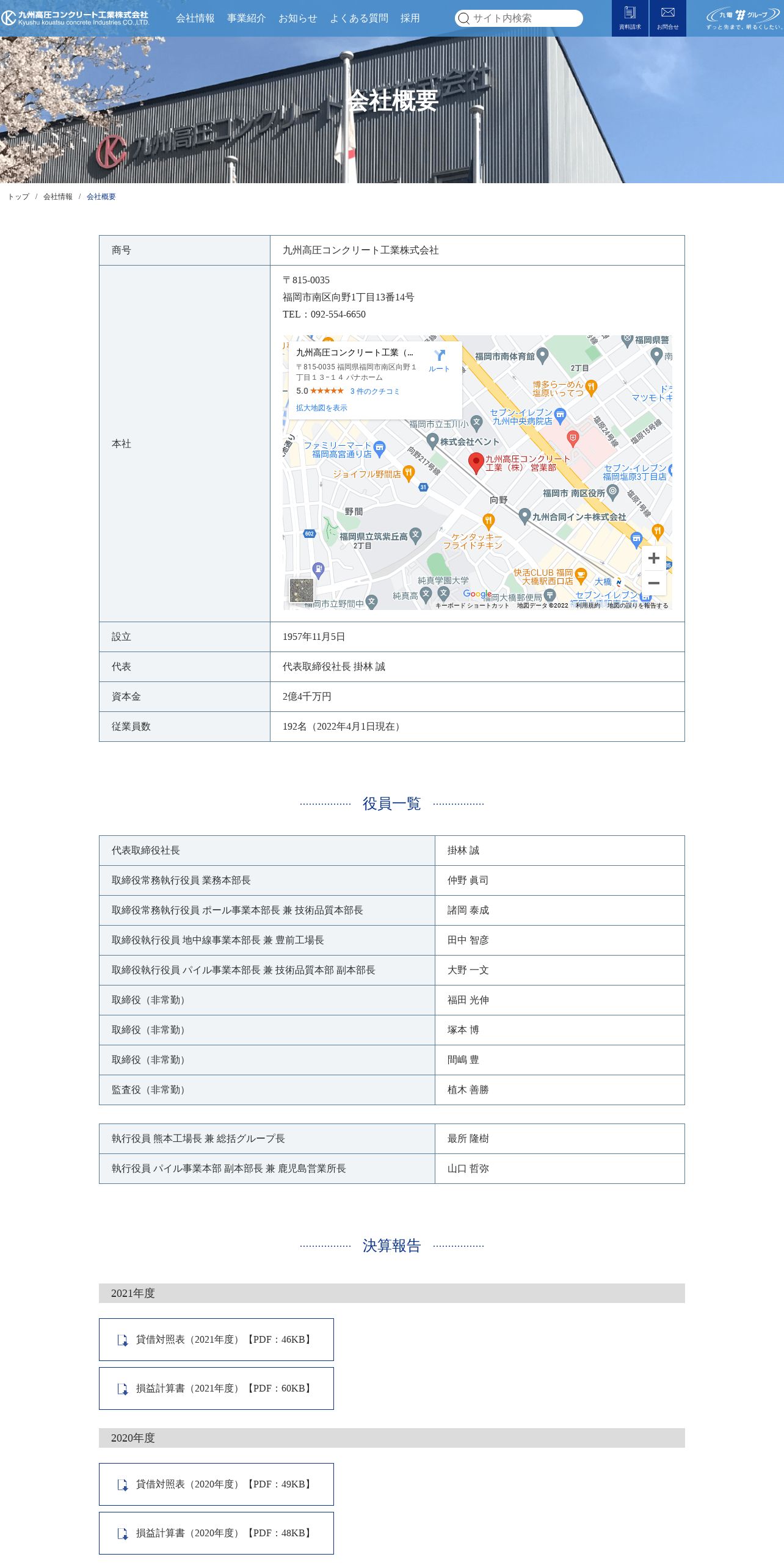This screenshot has height=1568, width=784.
Task: Open 3 件のクチコミ reviews link
Action: (x=375, y=391)
